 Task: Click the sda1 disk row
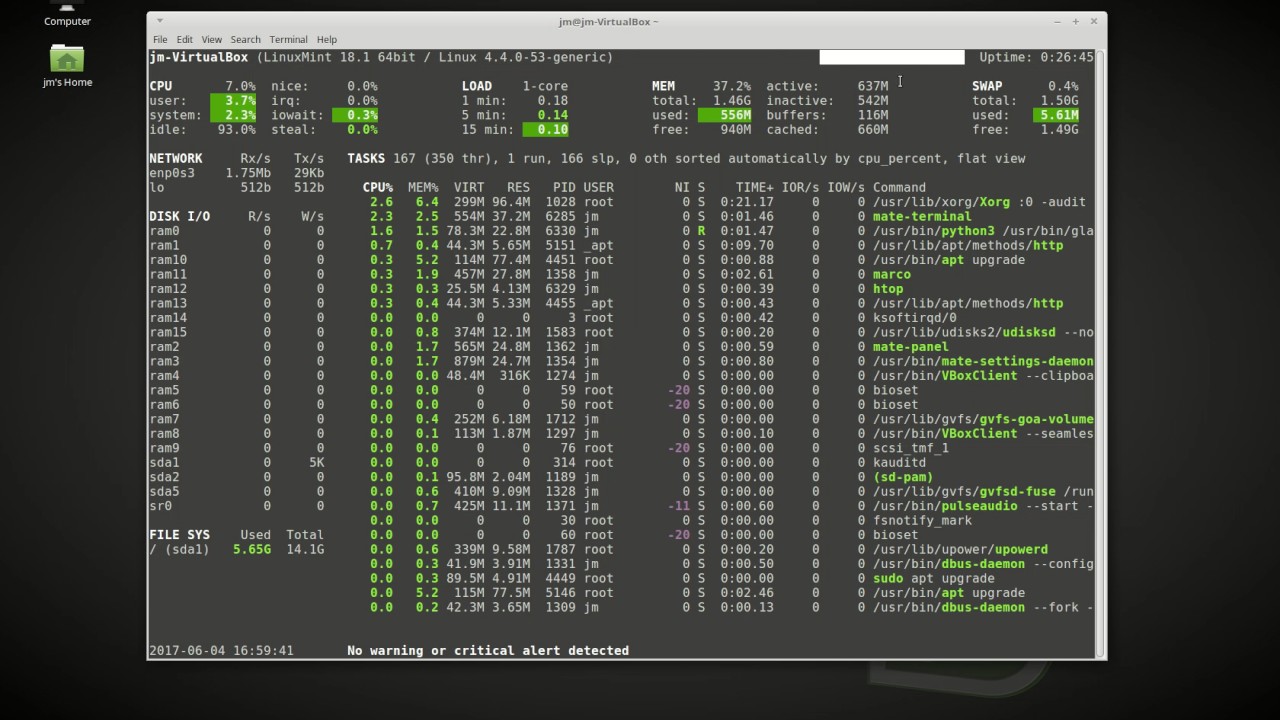pos(236,462)
